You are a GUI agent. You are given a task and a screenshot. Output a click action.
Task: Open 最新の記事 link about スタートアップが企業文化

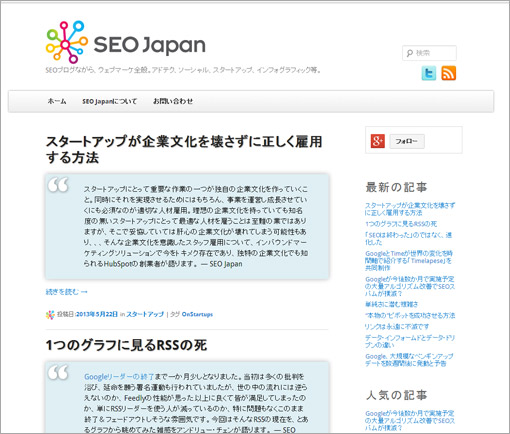point(410,209)
